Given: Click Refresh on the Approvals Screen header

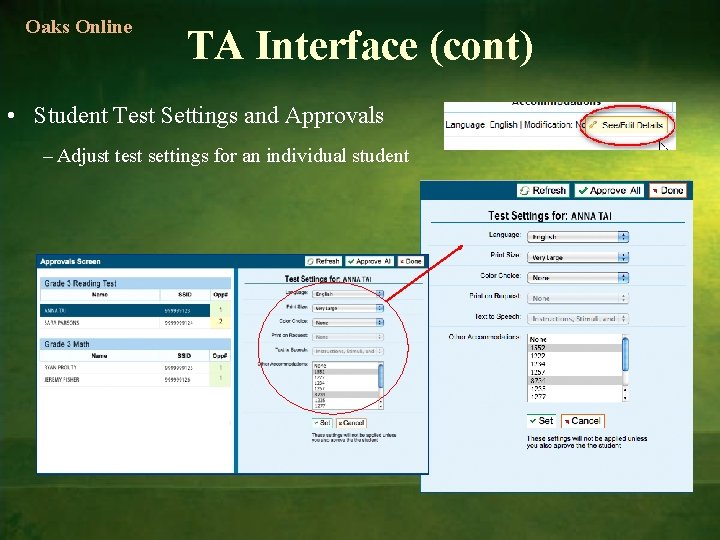Looking at the screenshot, I should (x=323, y=261).
